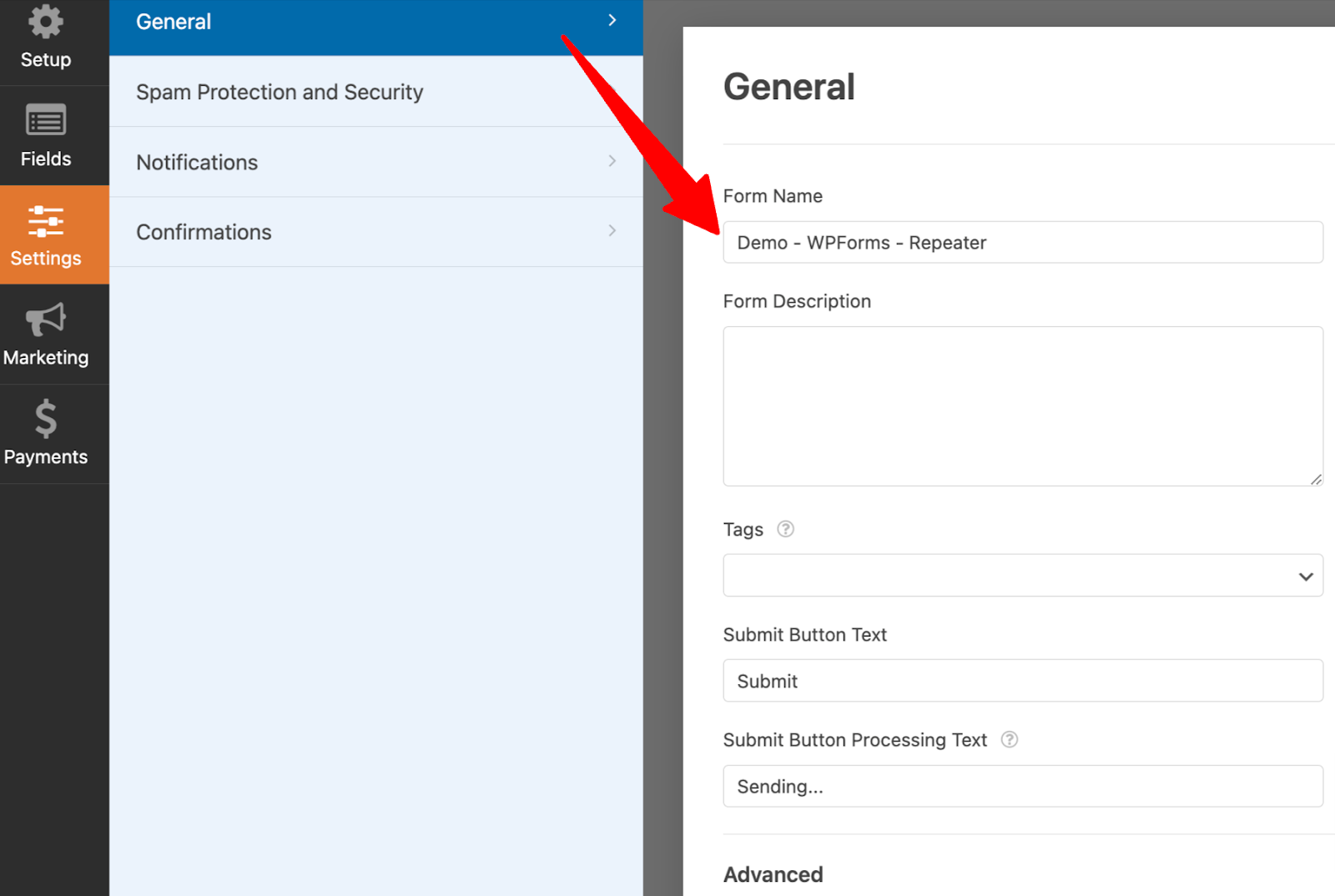Screen dimensions: 1335x896
Task: Grab the Form Description resize handle
Action: coord(1316,479)
